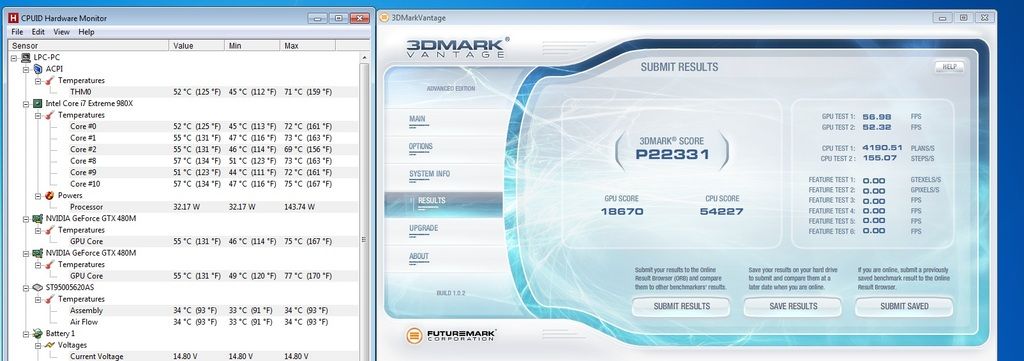The image size is (1024, 361).
Task: Click the Save Results button
Action: click(793, 306)
